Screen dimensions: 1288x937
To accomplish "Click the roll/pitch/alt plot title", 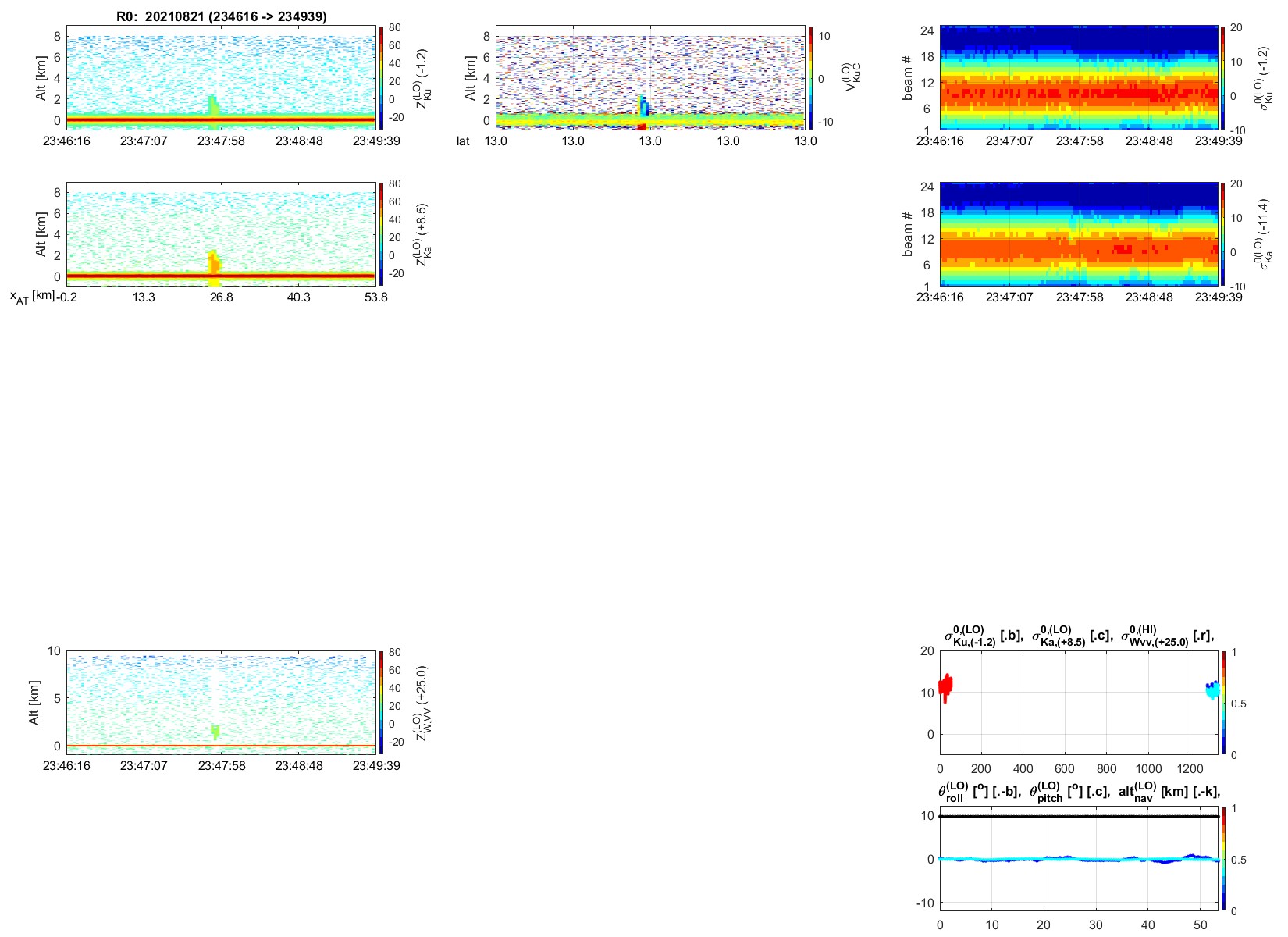I will click(1079, 792).
